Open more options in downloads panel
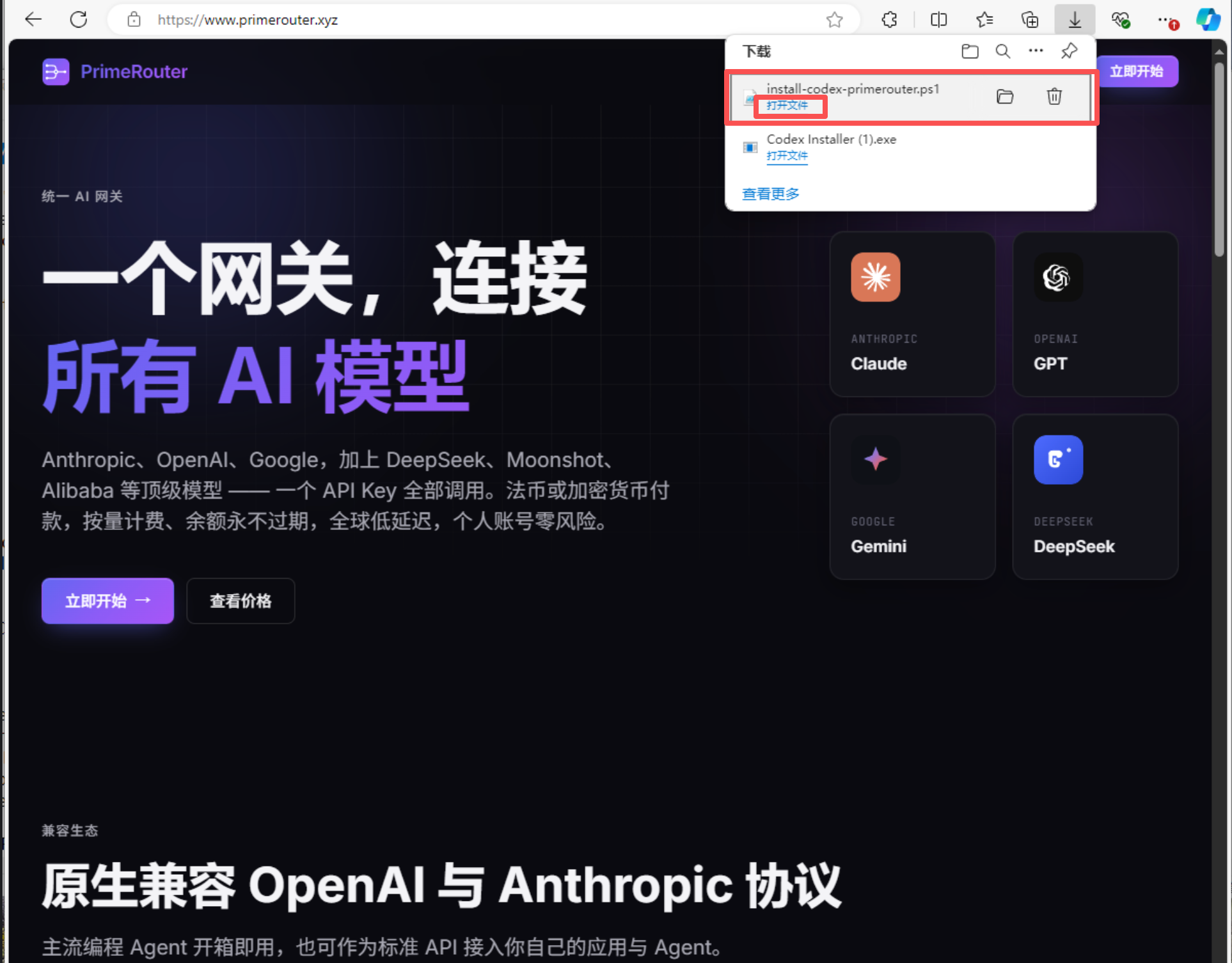Screen dimensions: 1232x963 [1036, 51]
